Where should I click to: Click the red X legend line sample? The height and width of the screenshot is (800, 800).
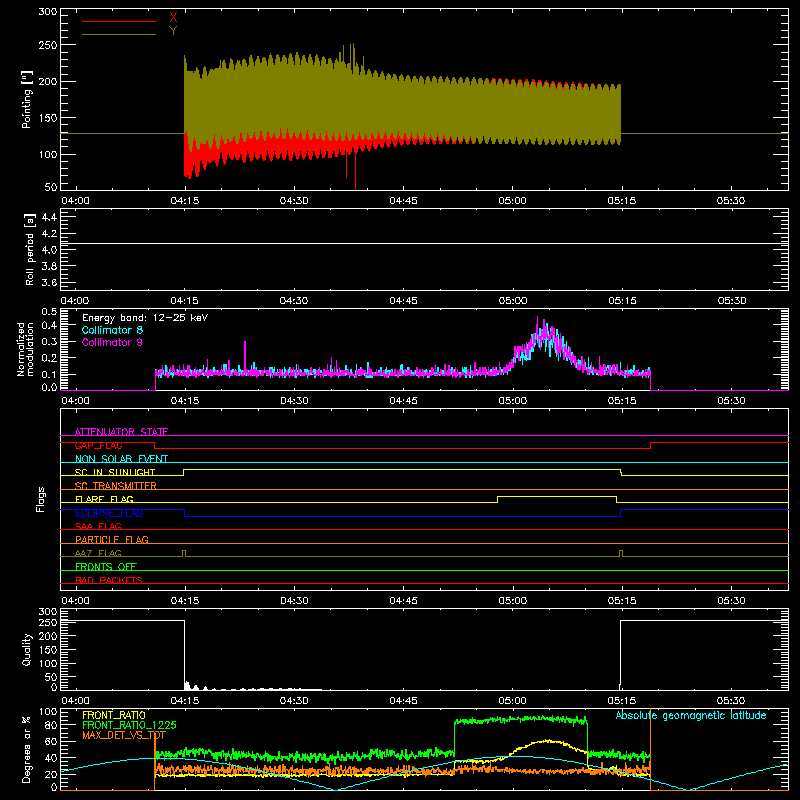point(119,21)
